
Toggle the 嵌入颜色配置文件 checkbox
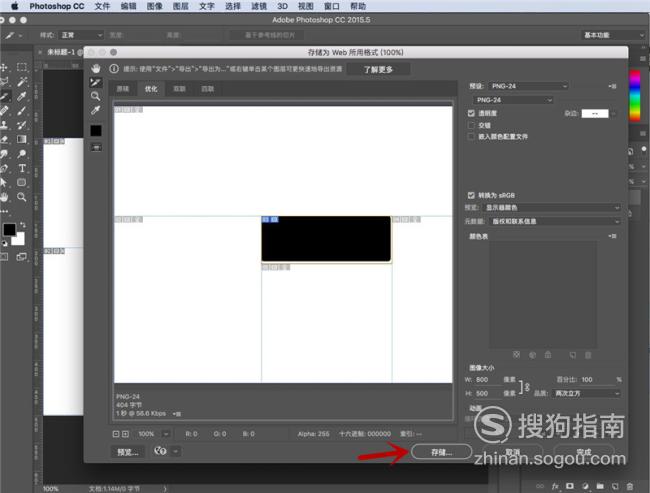[471, 136]
